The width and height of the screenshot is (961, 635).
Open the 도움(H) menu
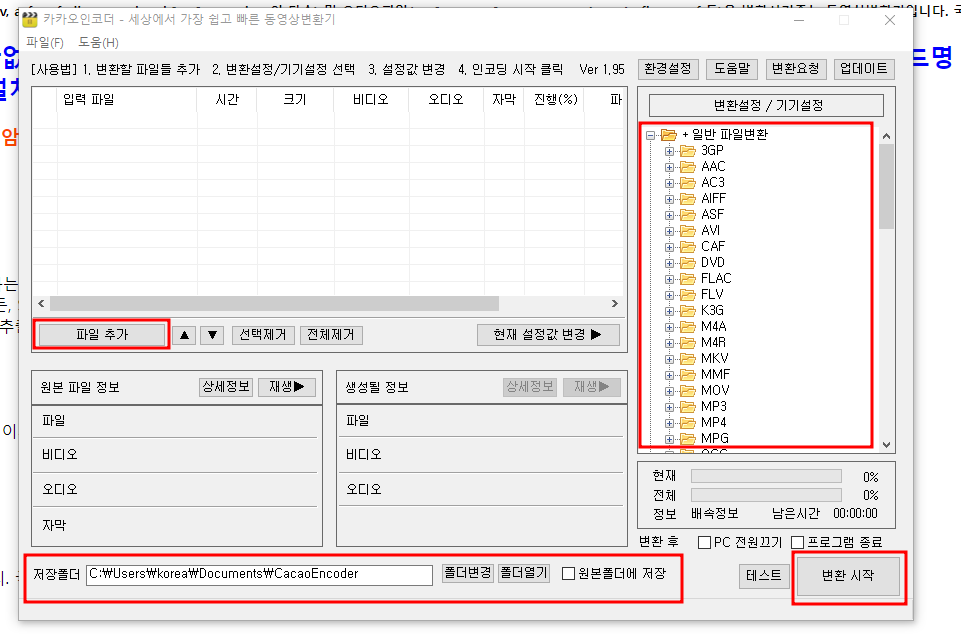point(98,42)
